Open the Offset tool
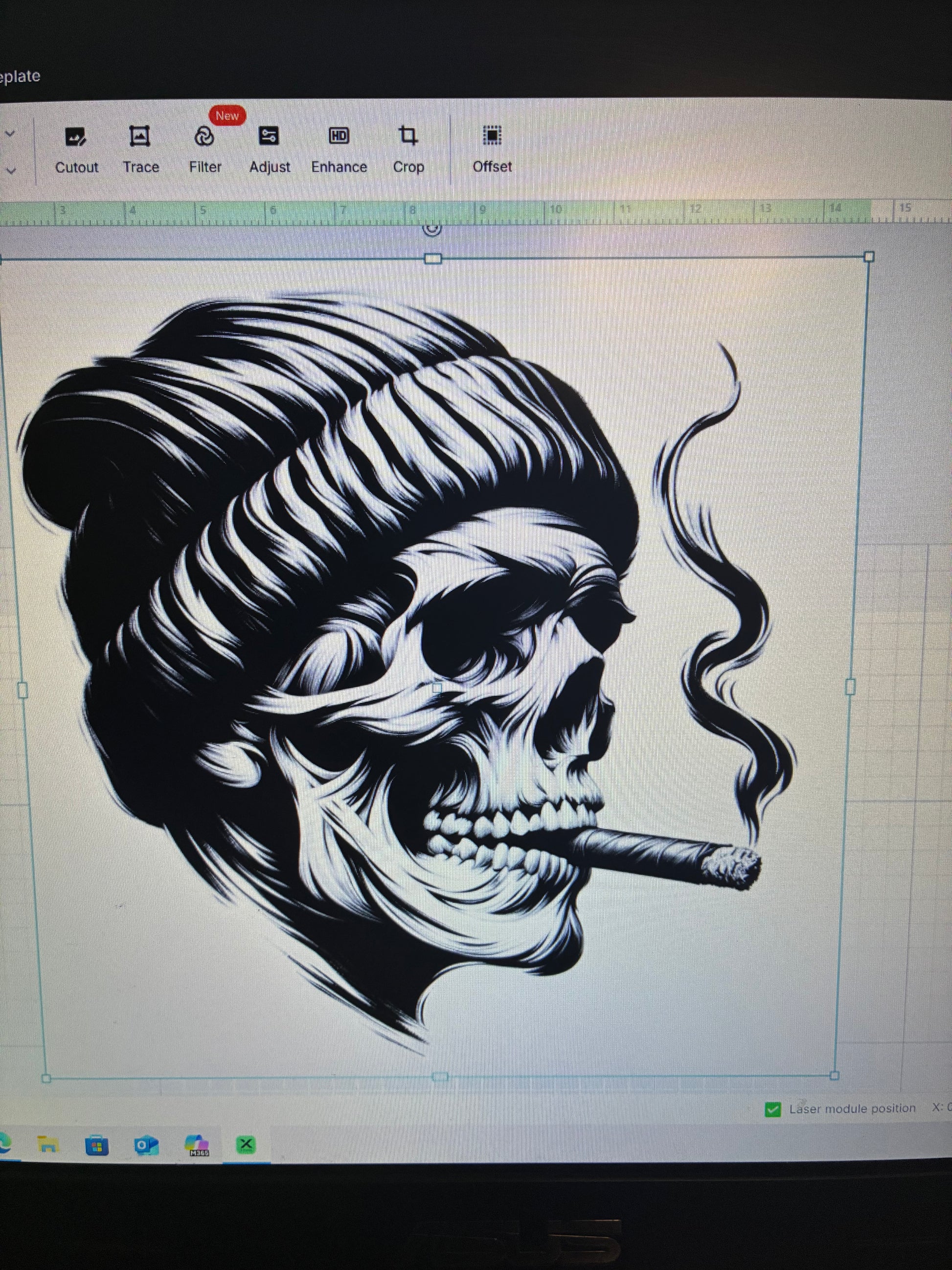The image size is (952, 1270). click(492, 149)
